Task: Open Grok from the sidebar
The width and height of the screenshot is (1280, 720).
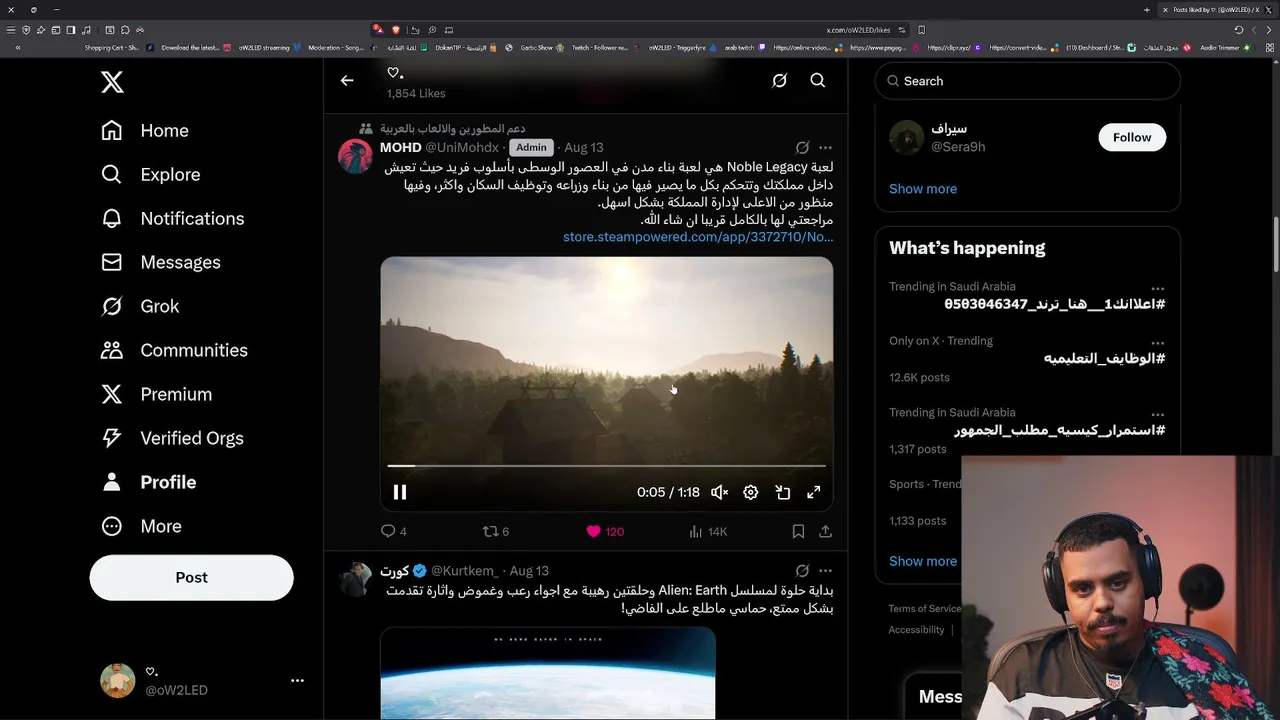Action: coord(140,306)
